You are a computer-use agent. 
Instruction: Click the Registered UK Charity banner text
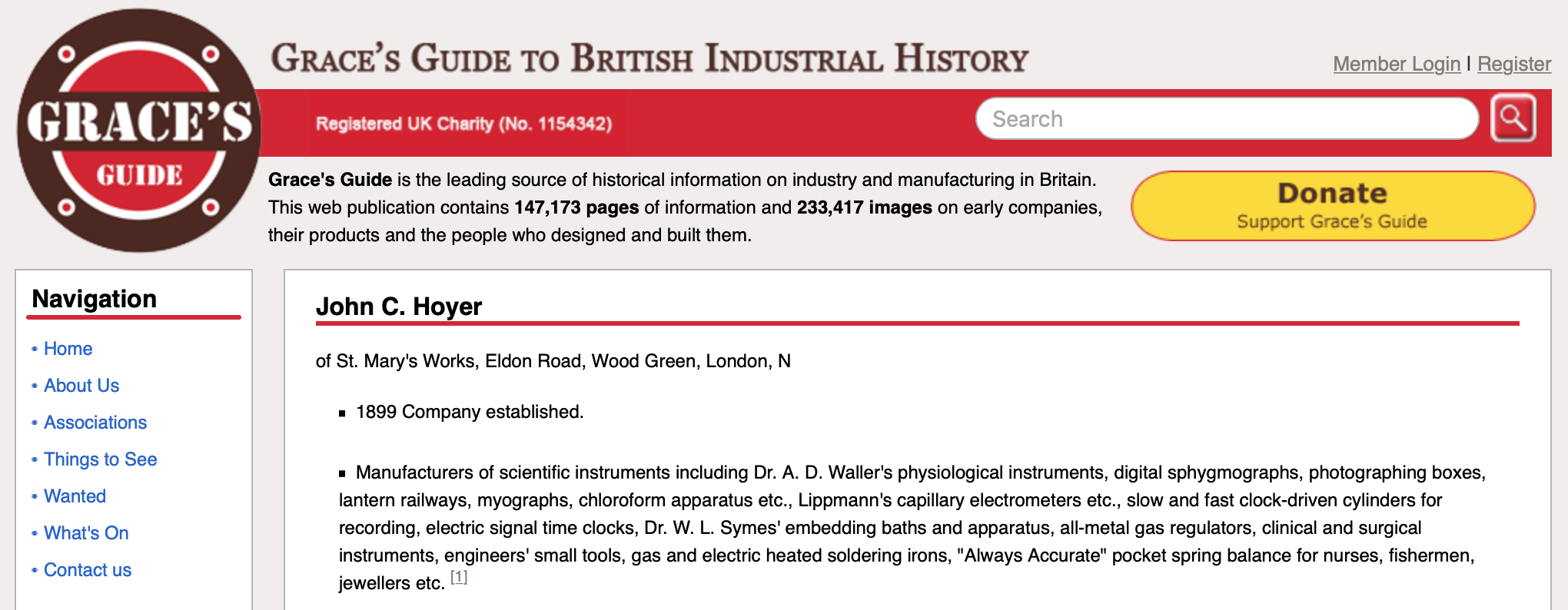(463, 124)
